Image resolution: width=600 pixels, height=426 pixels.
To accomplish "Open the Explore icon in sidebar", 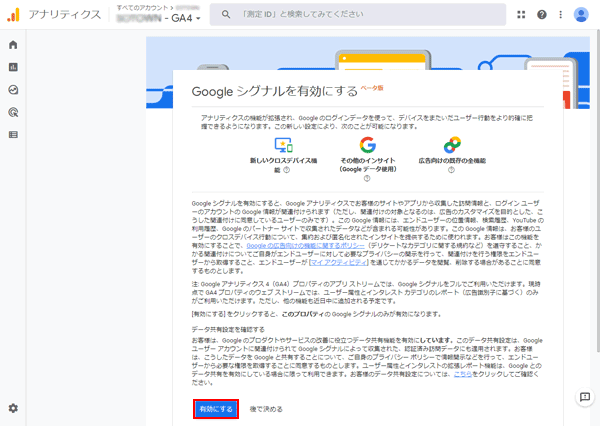I will click(13, 90).
